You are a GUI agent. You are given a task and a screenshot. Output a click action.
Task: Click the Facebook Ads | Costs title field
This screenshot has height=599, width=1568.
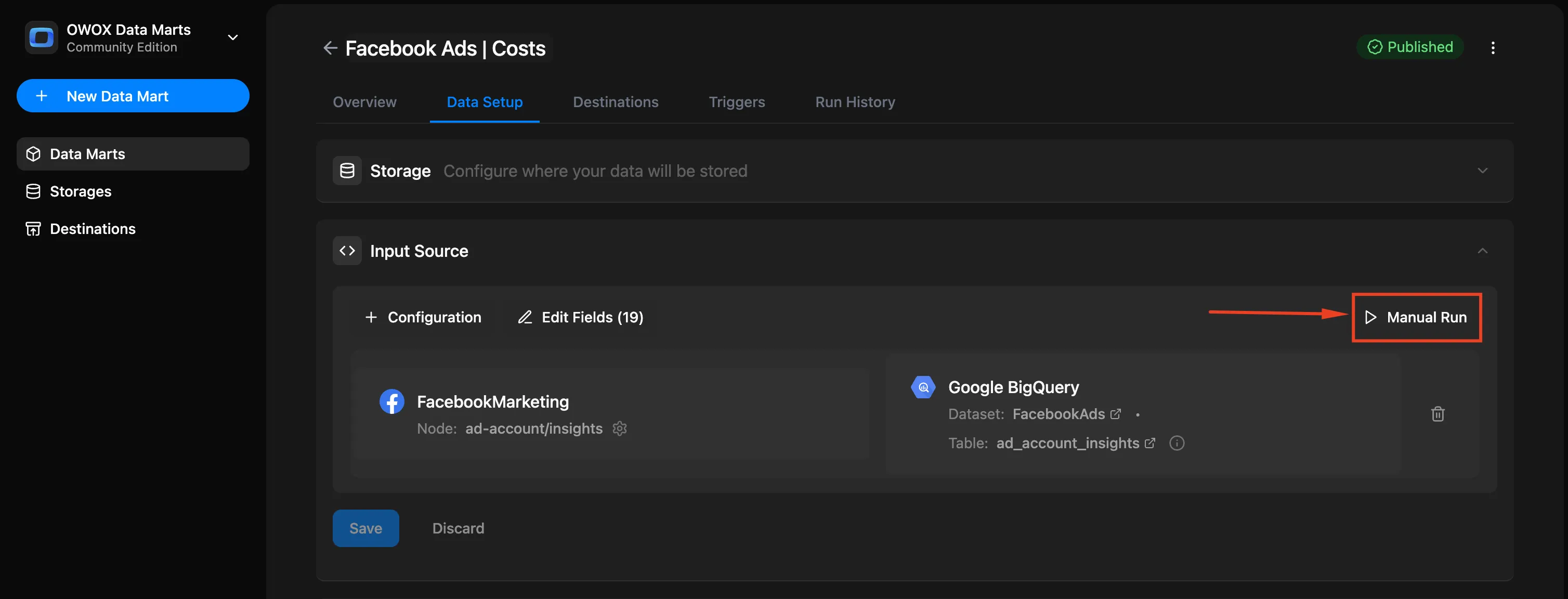445,49
